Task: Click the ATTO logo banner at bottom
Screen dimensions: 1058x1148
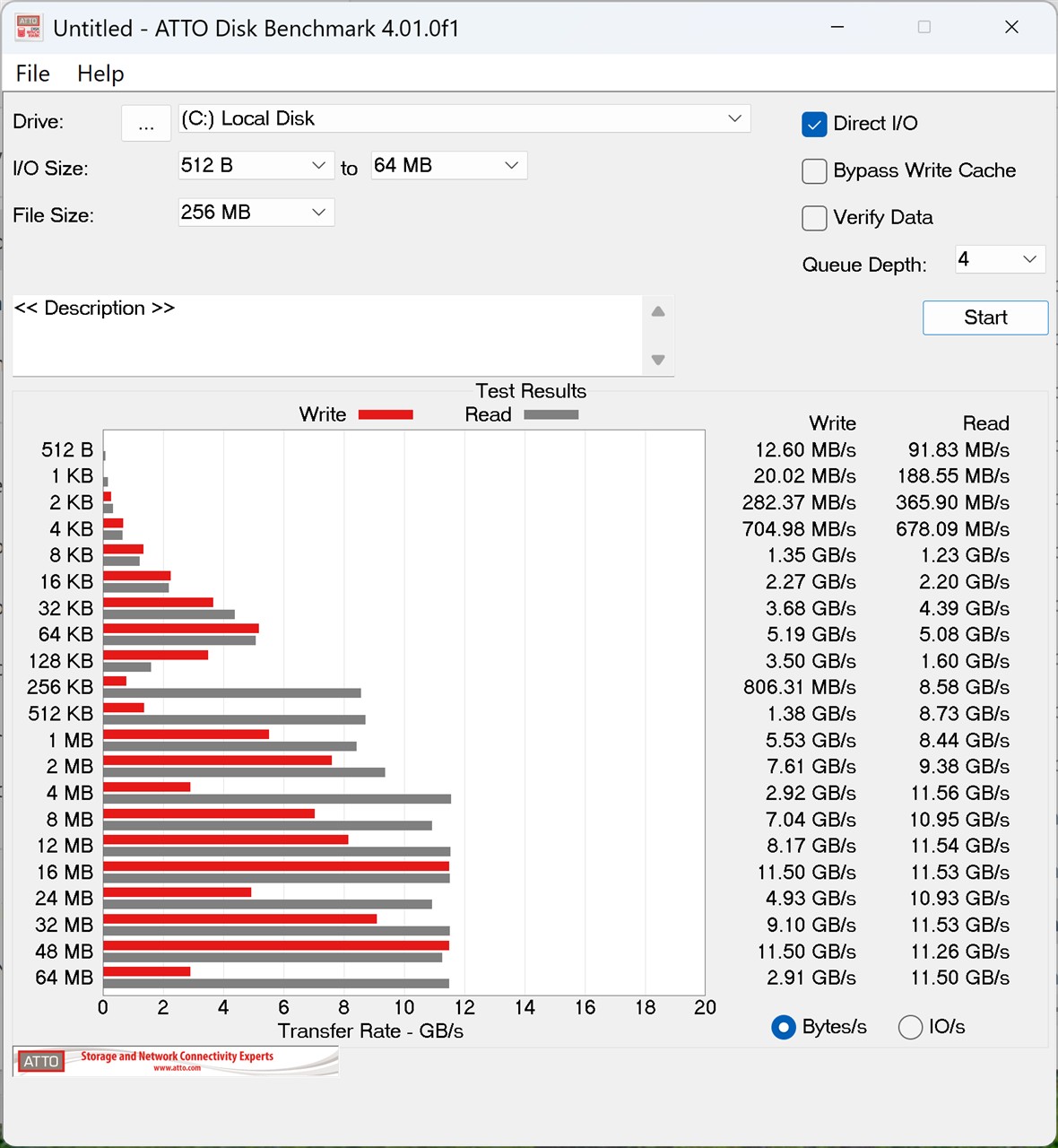Action: [176, 1061]
